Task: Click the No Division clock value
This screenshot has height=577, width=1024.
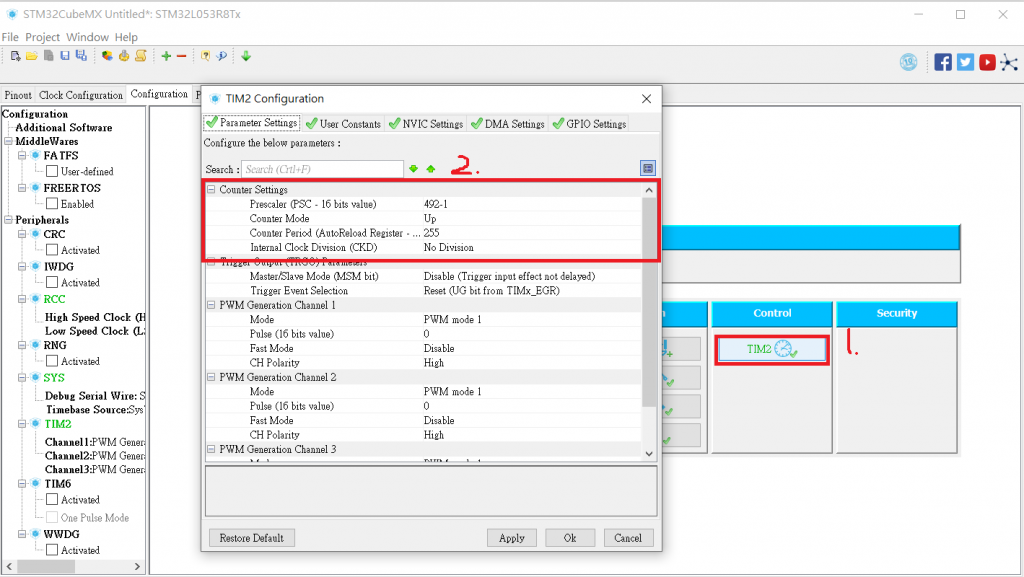Action: (449, 247)
